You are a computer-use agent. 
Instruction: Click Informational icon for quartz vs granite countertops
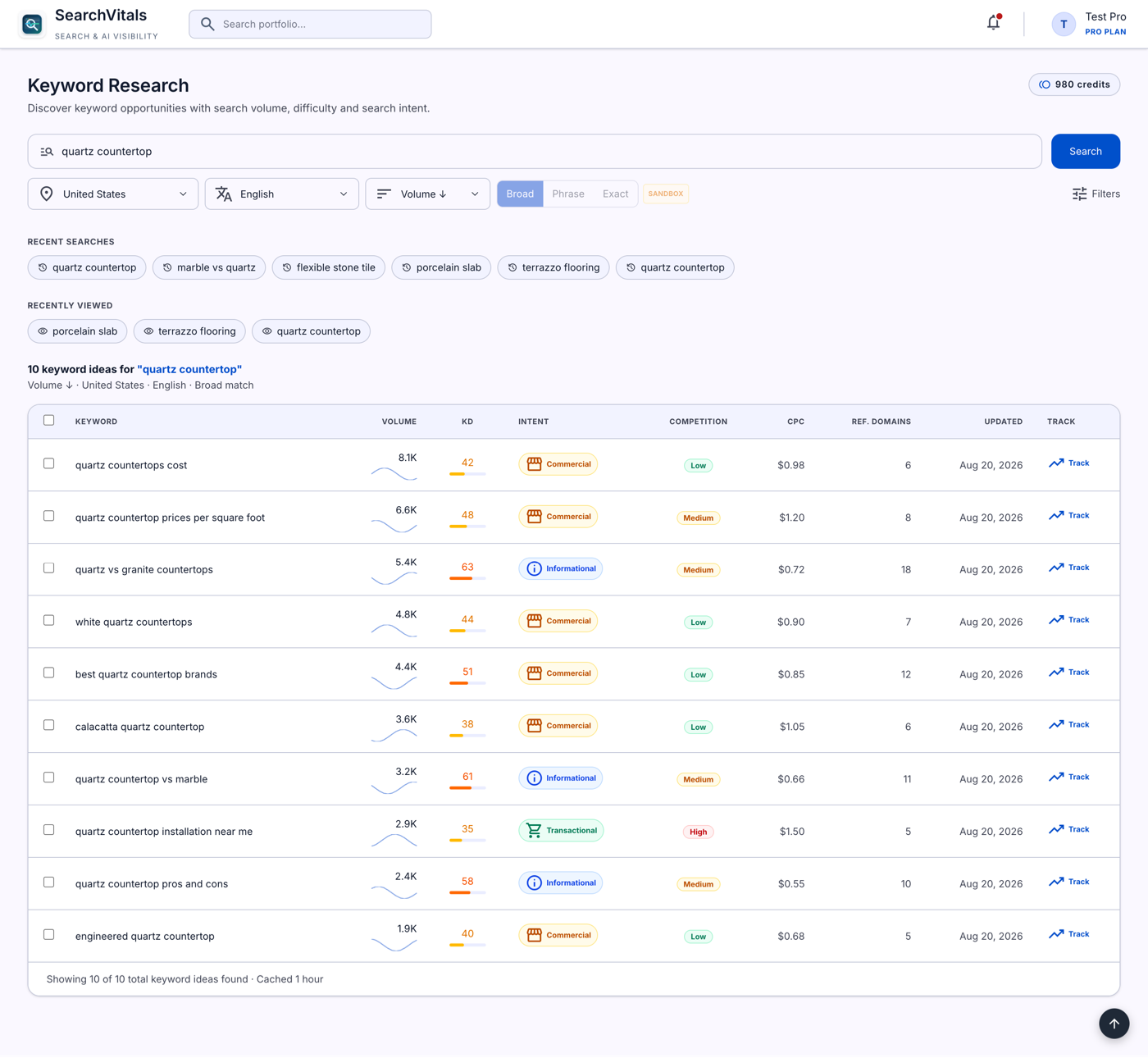[534, 568]
